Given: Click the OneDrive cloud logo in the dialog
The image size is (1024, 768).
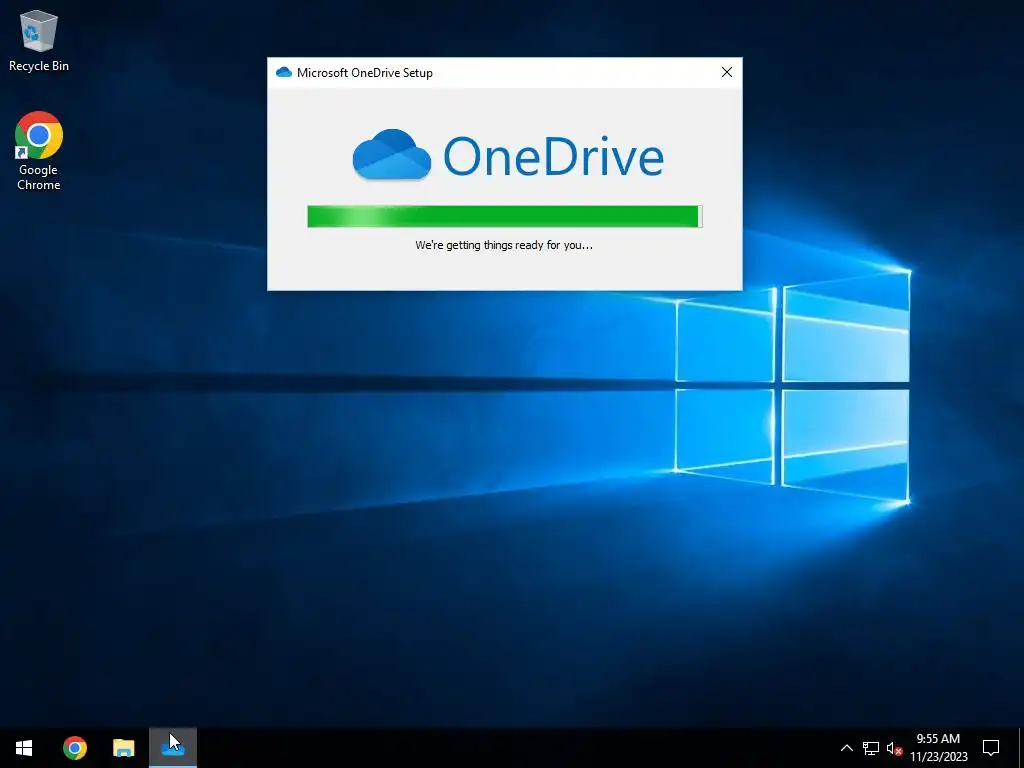Looking at the screenshot, I should tap(392, 155).
